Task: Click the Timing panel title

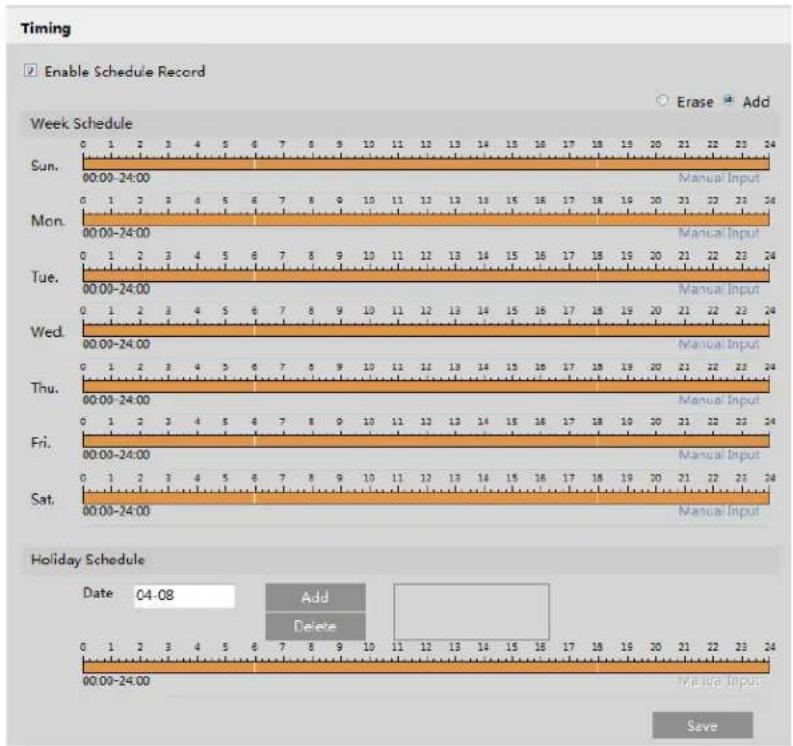Action: coord(46,28)
